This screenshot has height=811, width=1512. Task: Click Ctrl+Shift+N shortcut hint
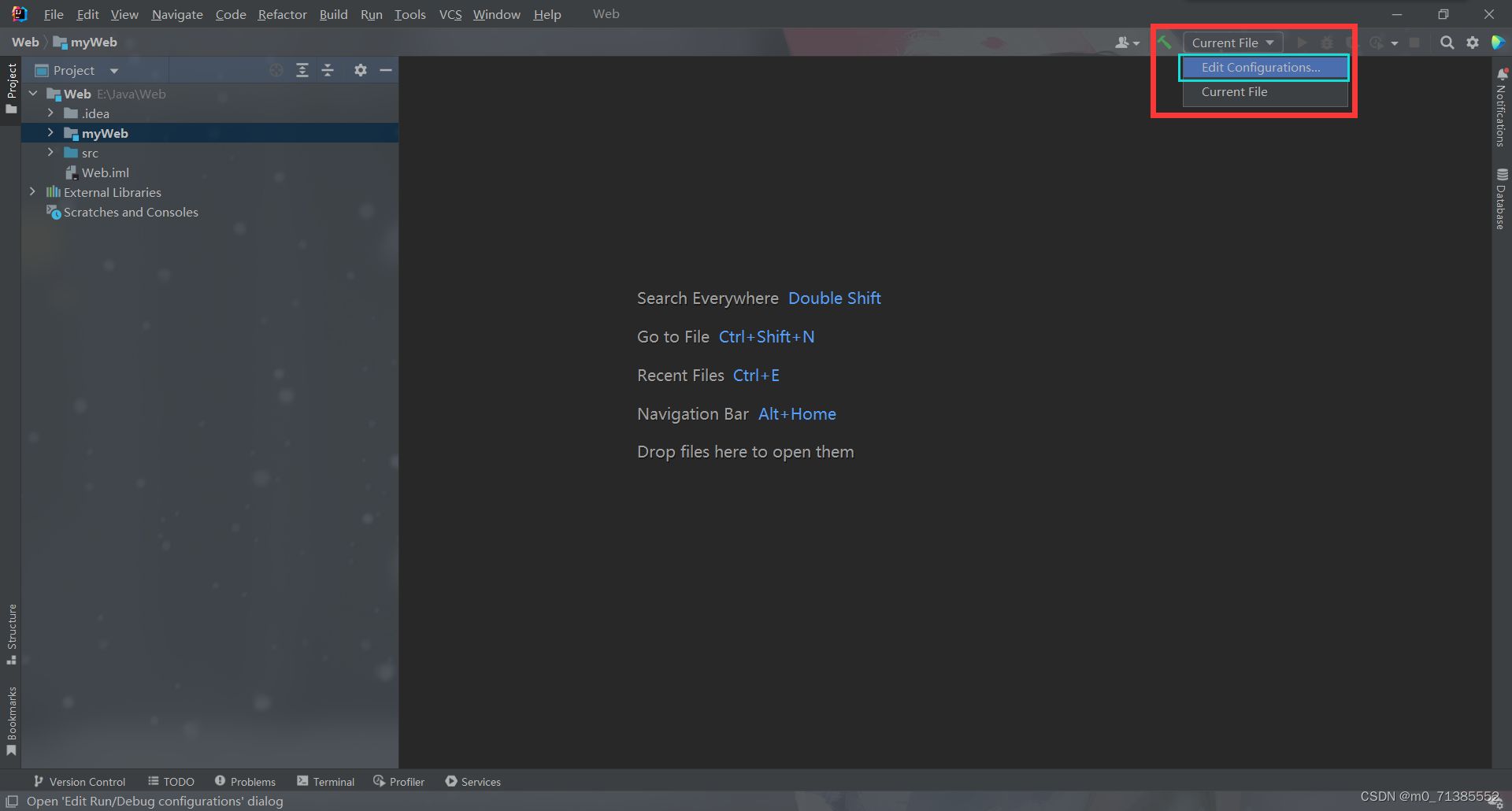[x=767, y=337]
